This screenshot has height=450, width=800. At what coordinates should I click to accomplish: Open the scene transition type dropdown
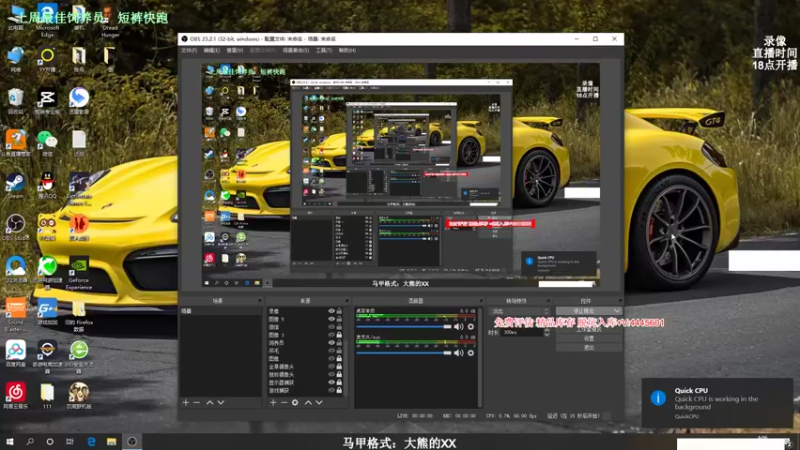click(x=519, y=311)
